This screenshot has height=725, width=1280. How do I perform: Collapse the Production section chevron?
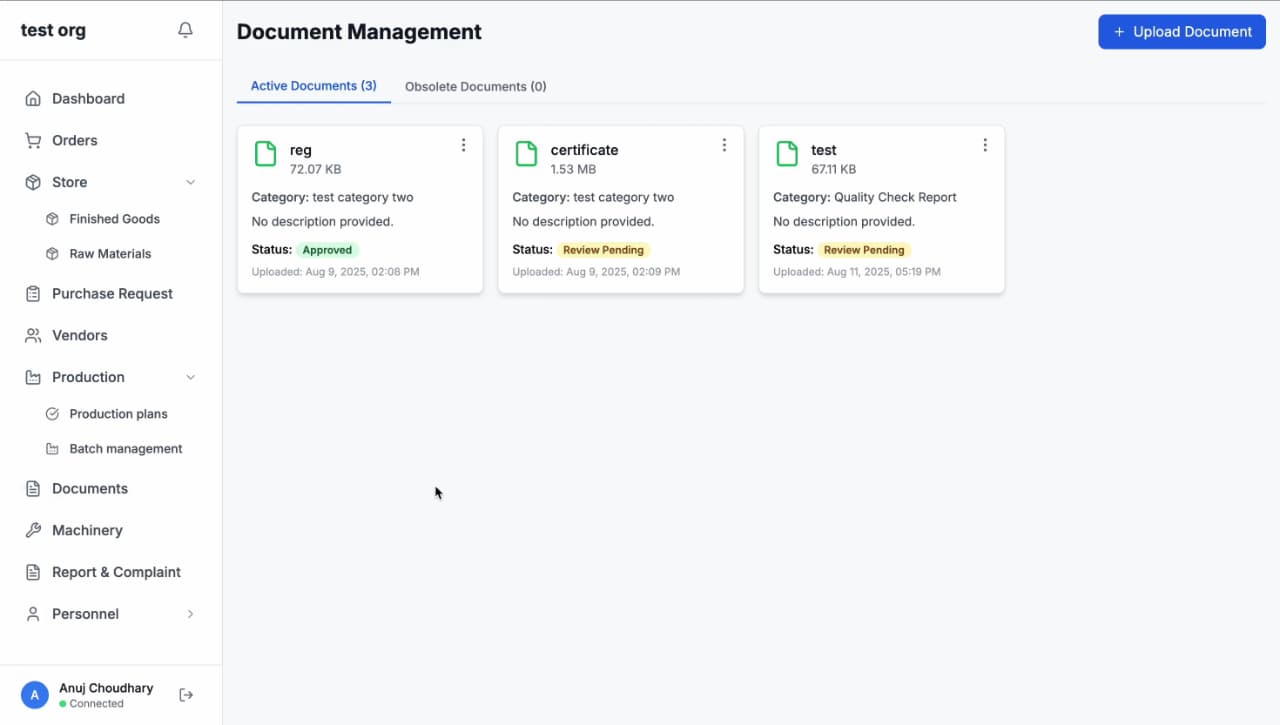tap(191, 378)
